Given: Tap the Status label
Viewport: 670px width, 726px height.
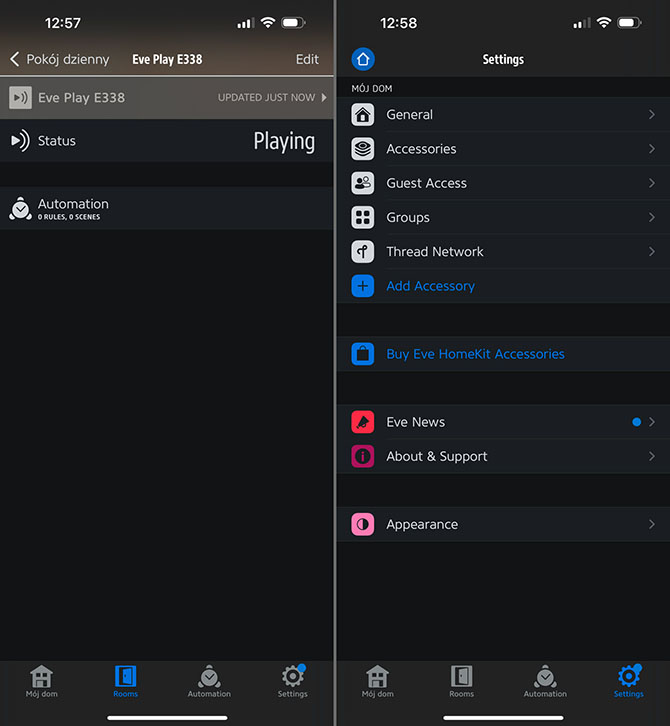Looking at the screenshot, I should click(x=56, y=141).
